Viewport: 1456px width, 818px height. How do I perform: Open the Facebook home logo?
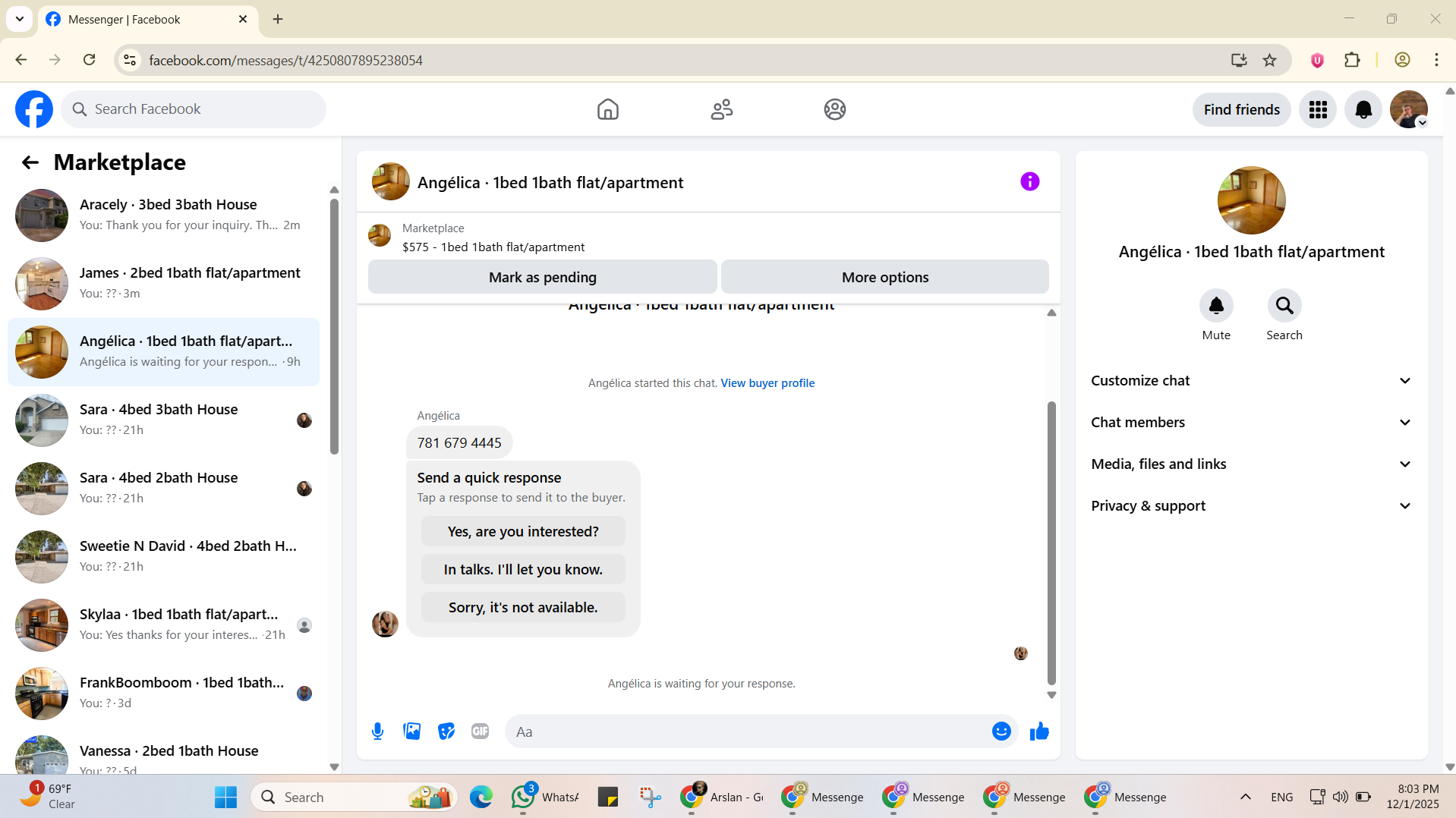[34, 109]
